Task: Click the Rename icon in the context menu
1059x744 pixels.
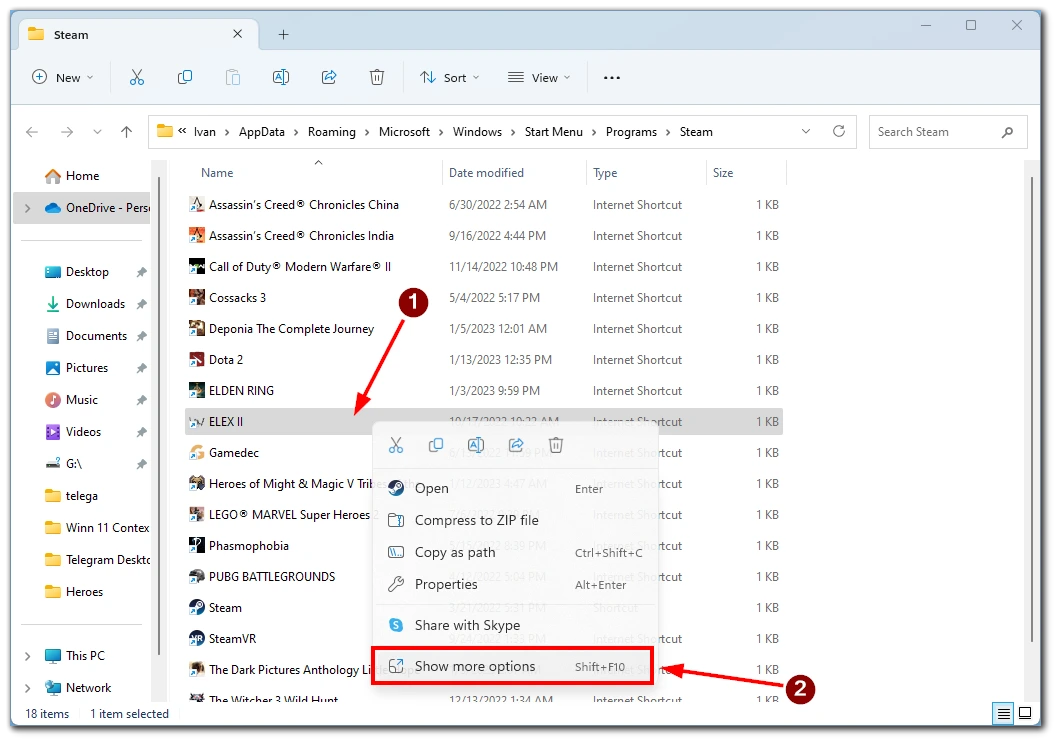Action: click(476, 445)
